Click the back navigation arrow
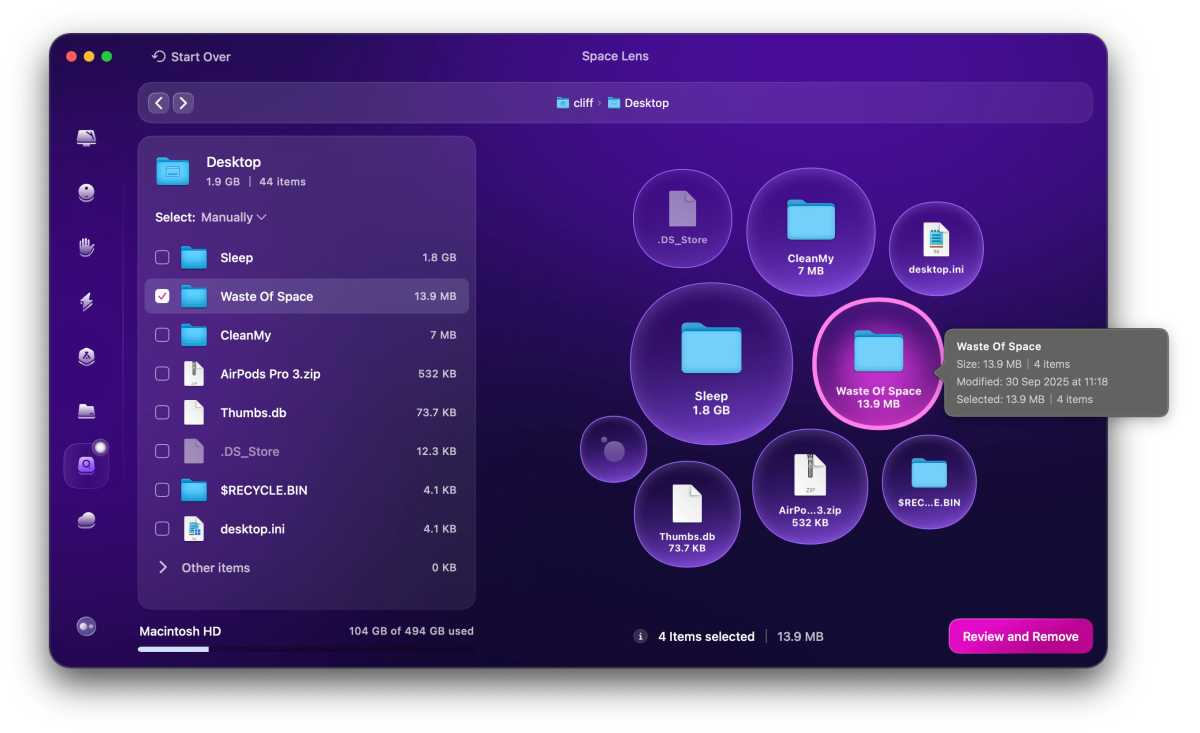 (x=158, y=102)
